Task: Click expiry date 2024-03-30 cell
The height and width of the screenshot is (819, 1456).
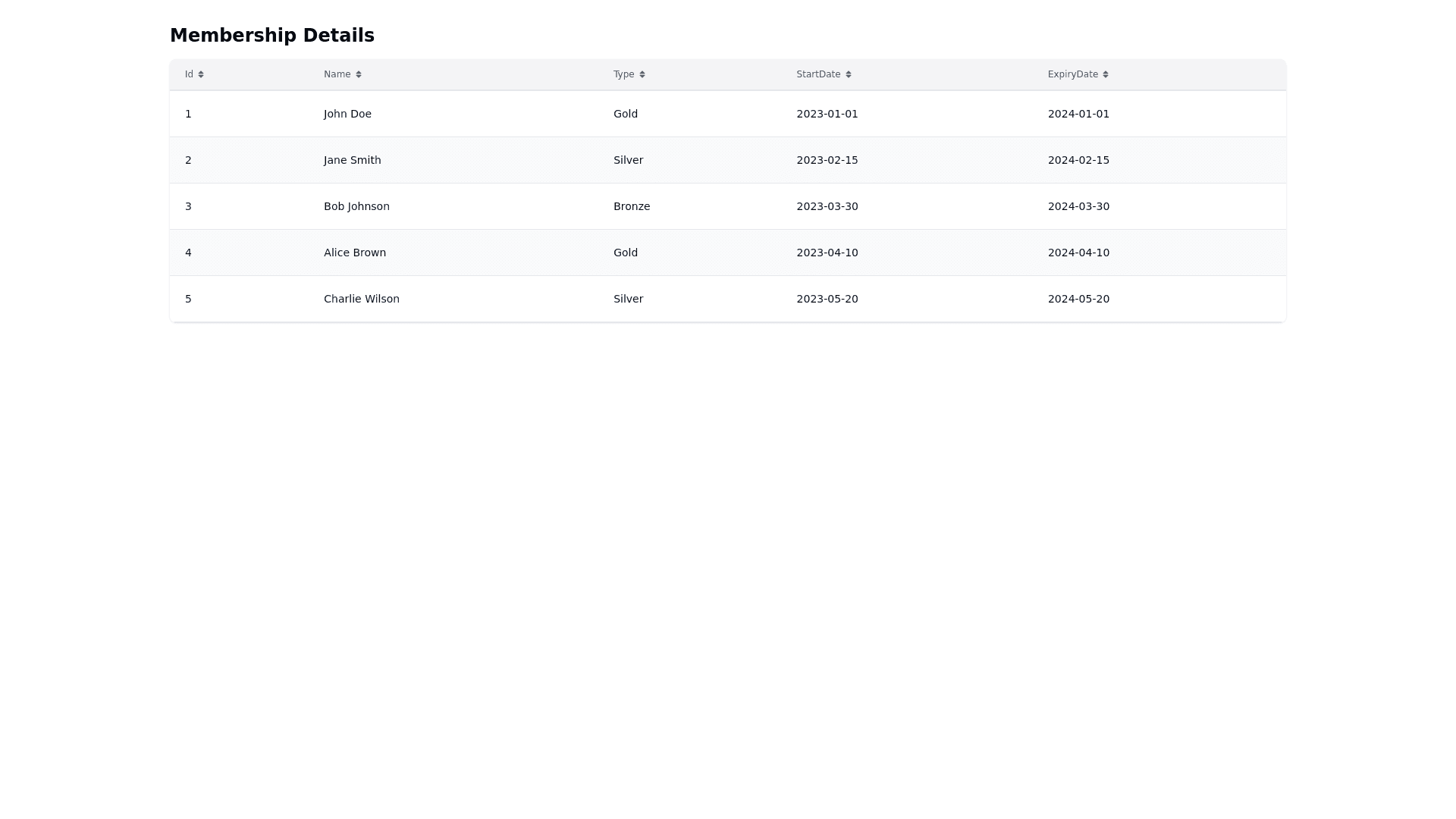Action: (1078, 206)
